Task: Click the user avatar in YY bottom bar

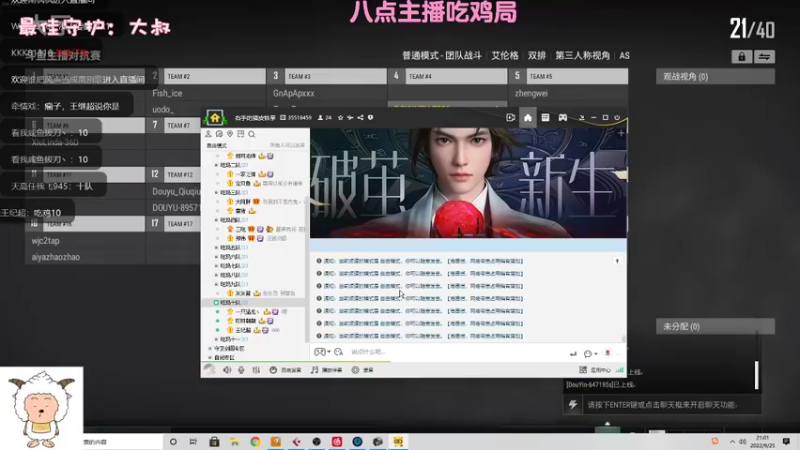Action: coord(209,369)
